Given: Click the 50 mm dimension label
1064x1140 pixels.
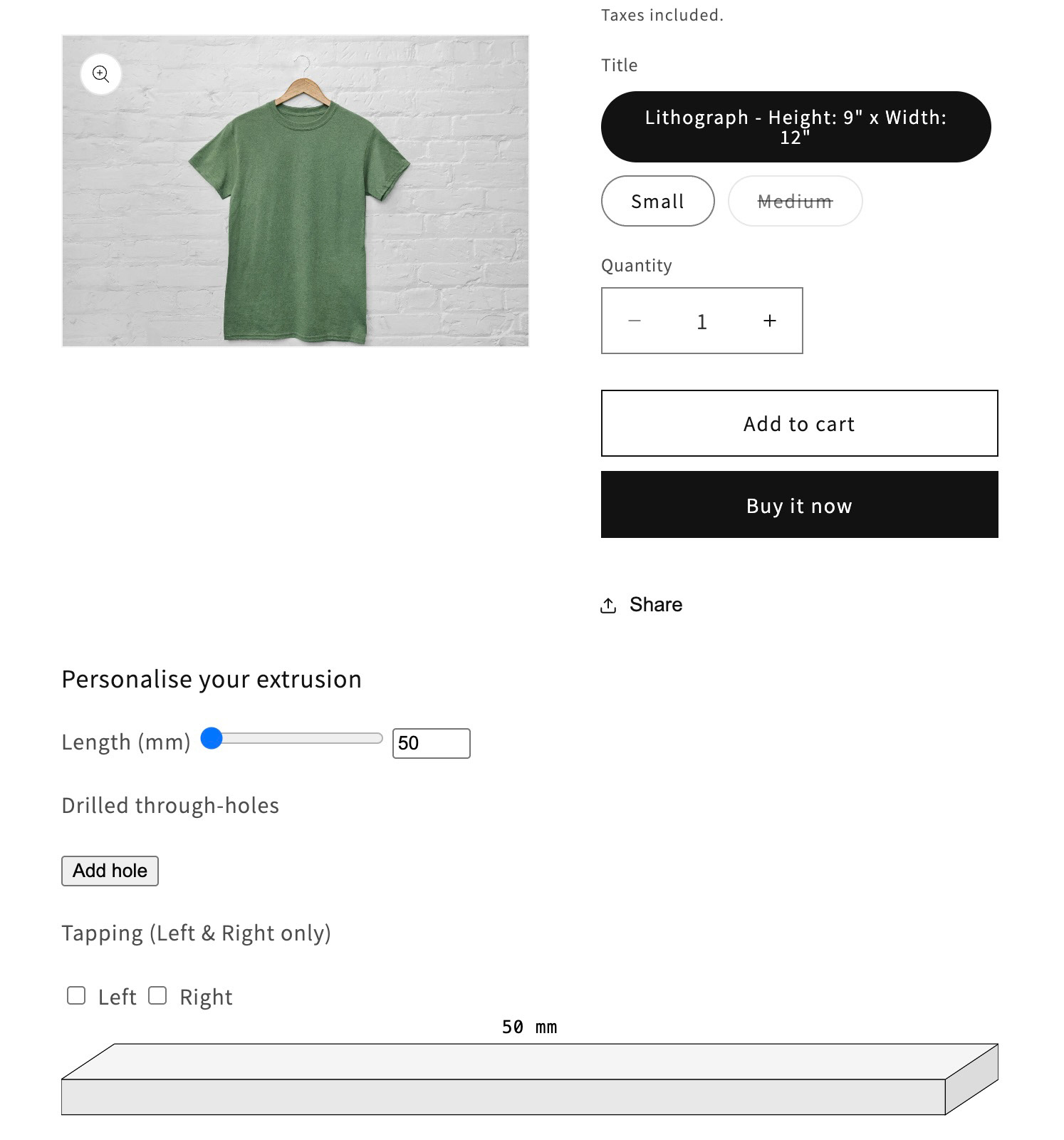Looking at the screenshot, I should pyautogui.click(x=530, y=1027).
